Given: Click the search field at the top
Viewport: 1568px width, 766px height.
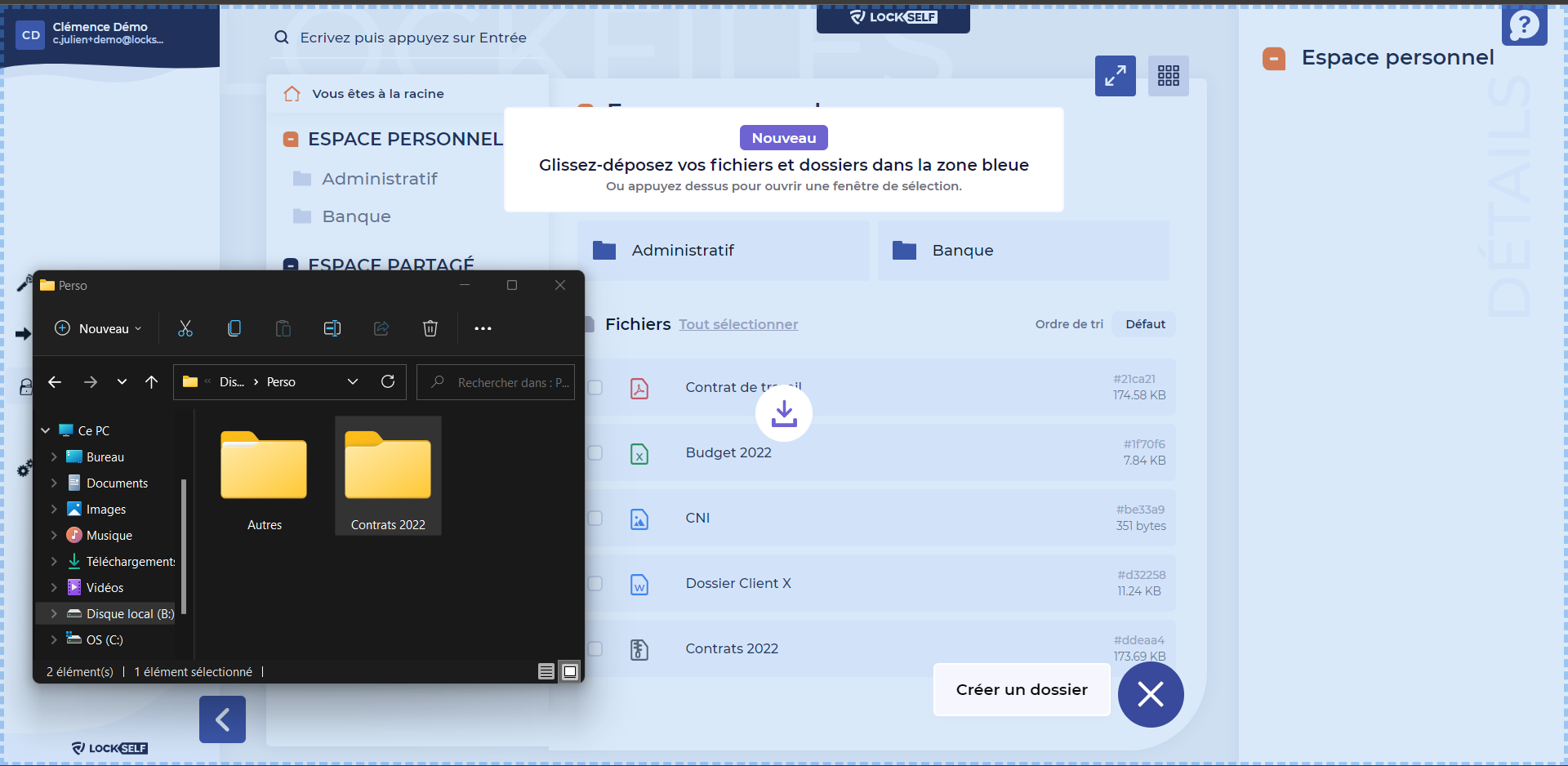Looking at the screenshot, I should coord(412,38).
